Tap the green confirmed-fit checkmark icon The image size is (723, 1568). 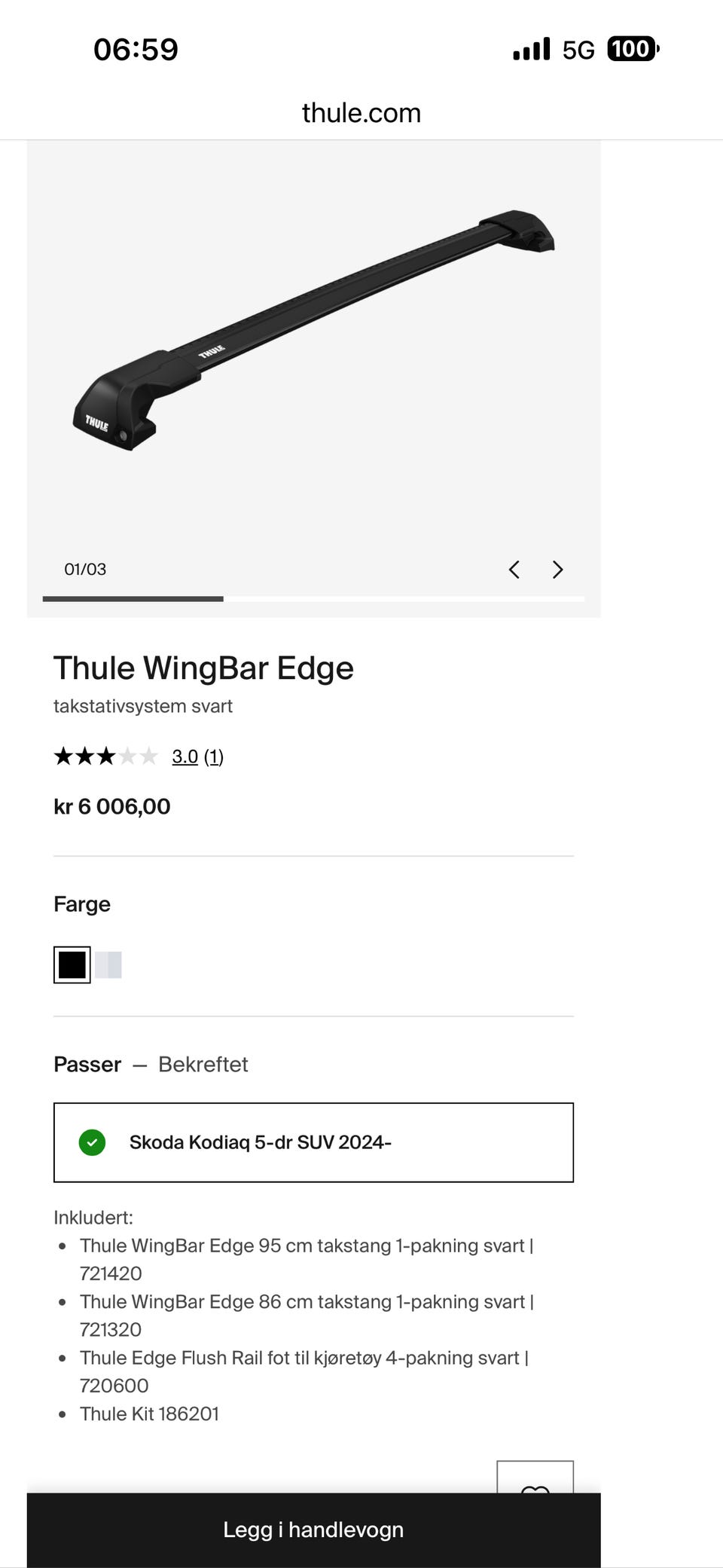click(92, 1142)
